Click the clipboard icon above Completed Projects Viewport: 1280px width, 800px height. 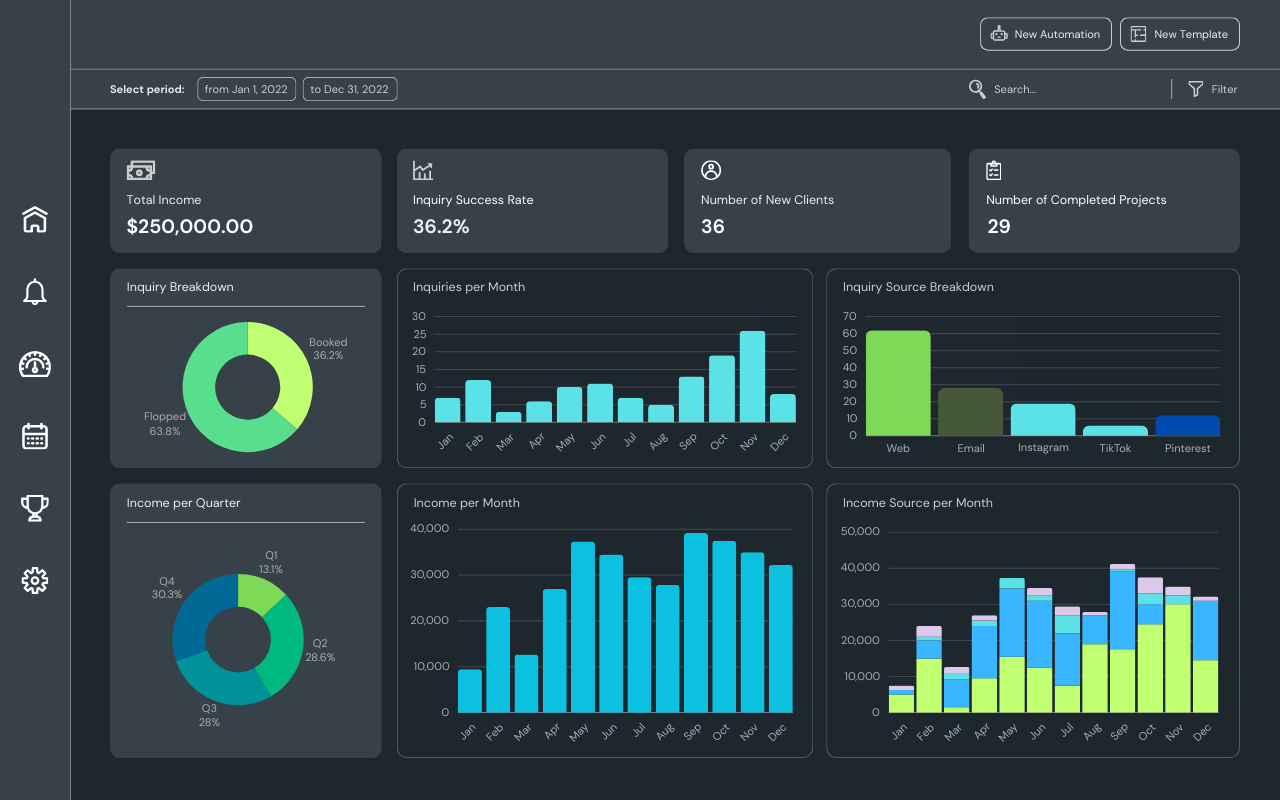(994, 170)
